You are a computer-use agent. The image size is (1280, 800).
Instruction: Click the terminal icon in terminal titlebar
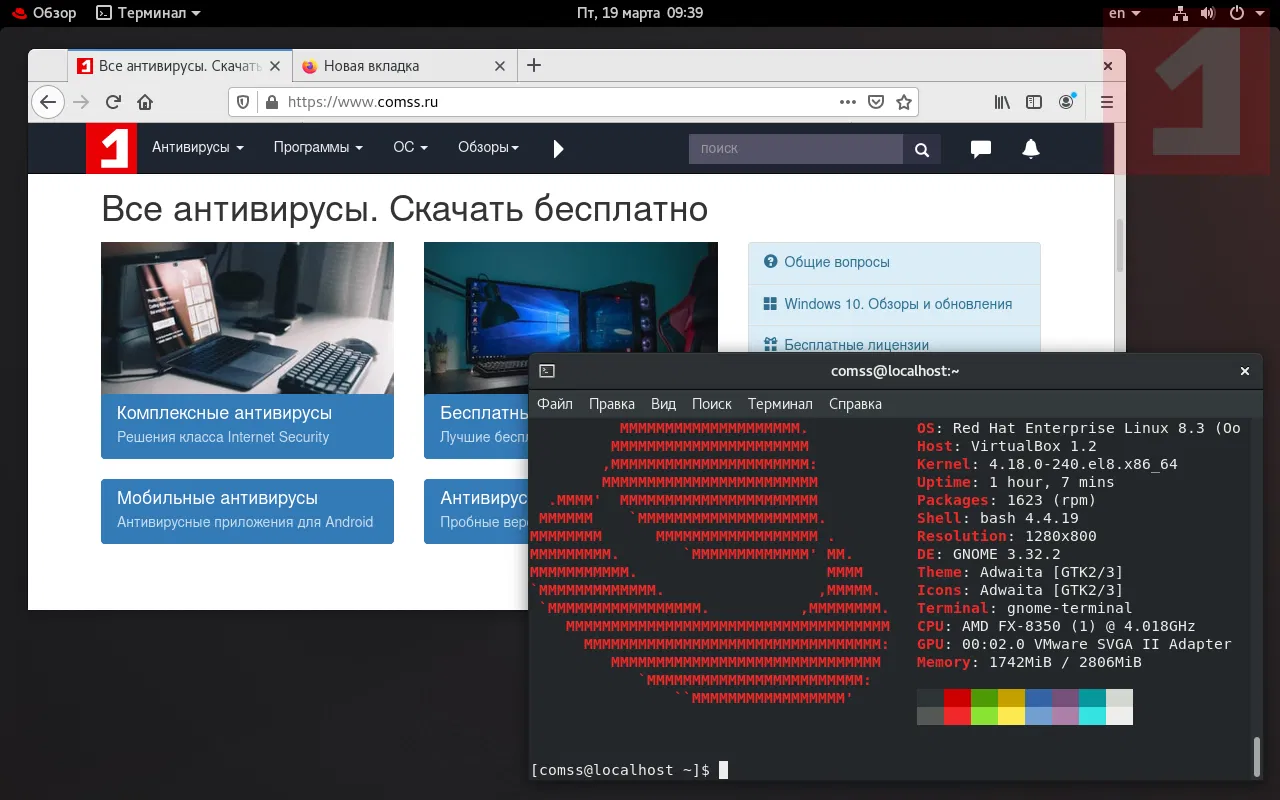(x=547, y=371)
